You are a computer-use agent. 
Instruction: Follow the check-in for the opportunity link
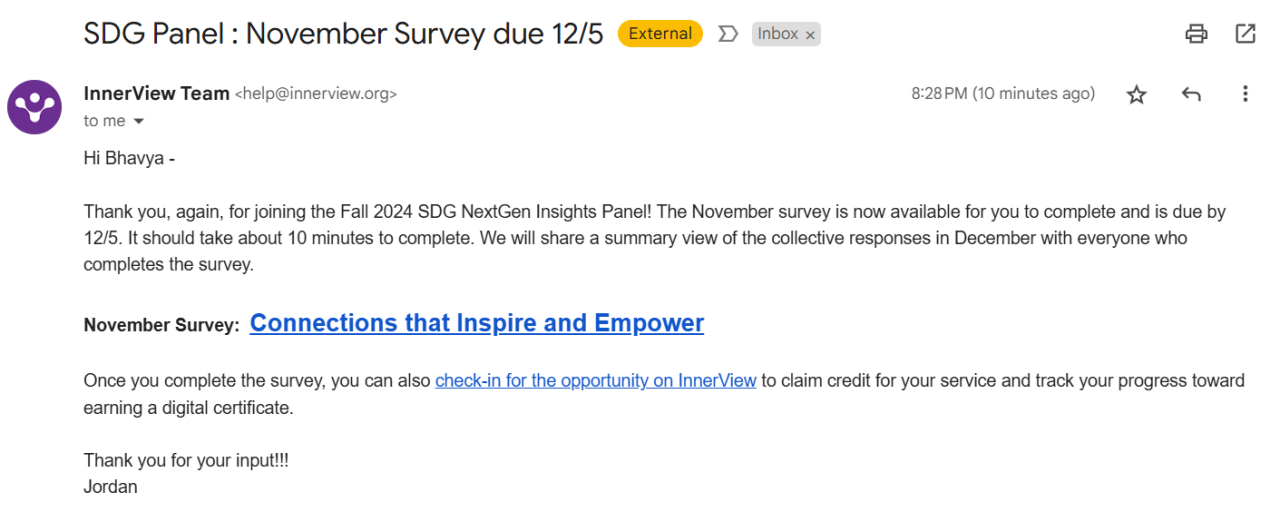pos(595,381)
